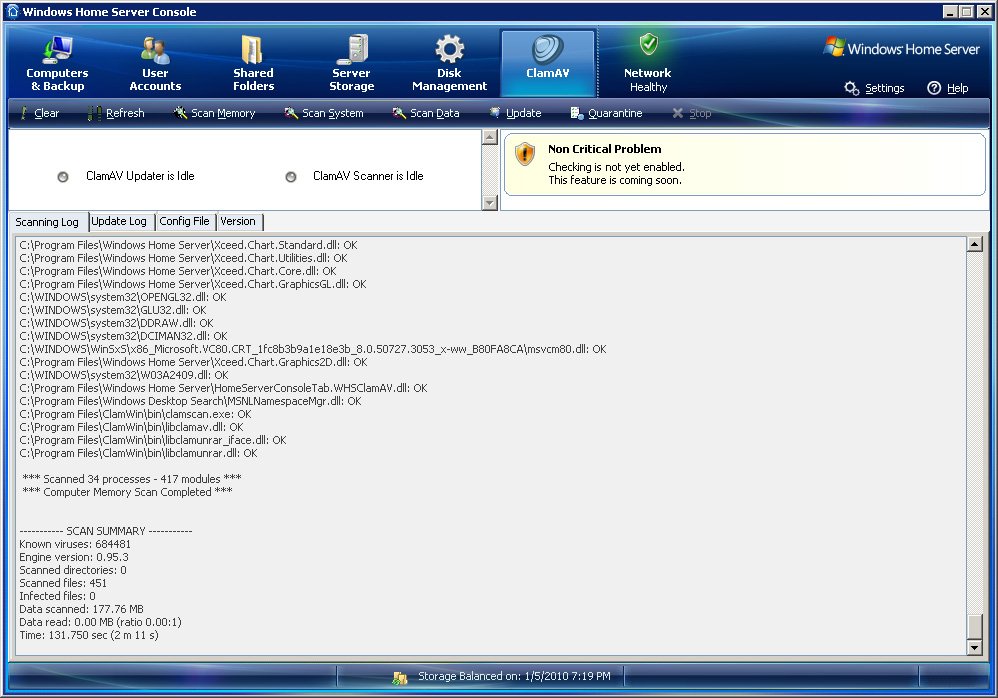998x698 pixels.
Task: Clear the scanning log
Action: click(x=39, y=113)
